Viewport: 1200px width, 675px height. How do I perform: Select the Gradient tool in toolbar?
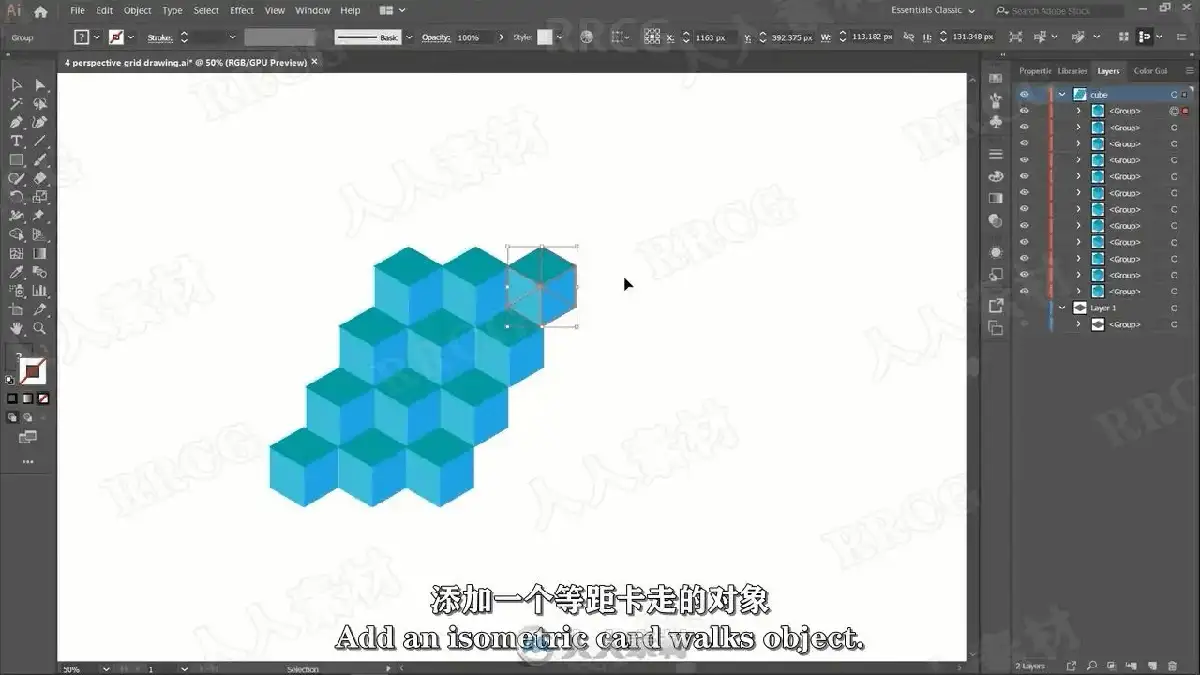coord(40,253)
